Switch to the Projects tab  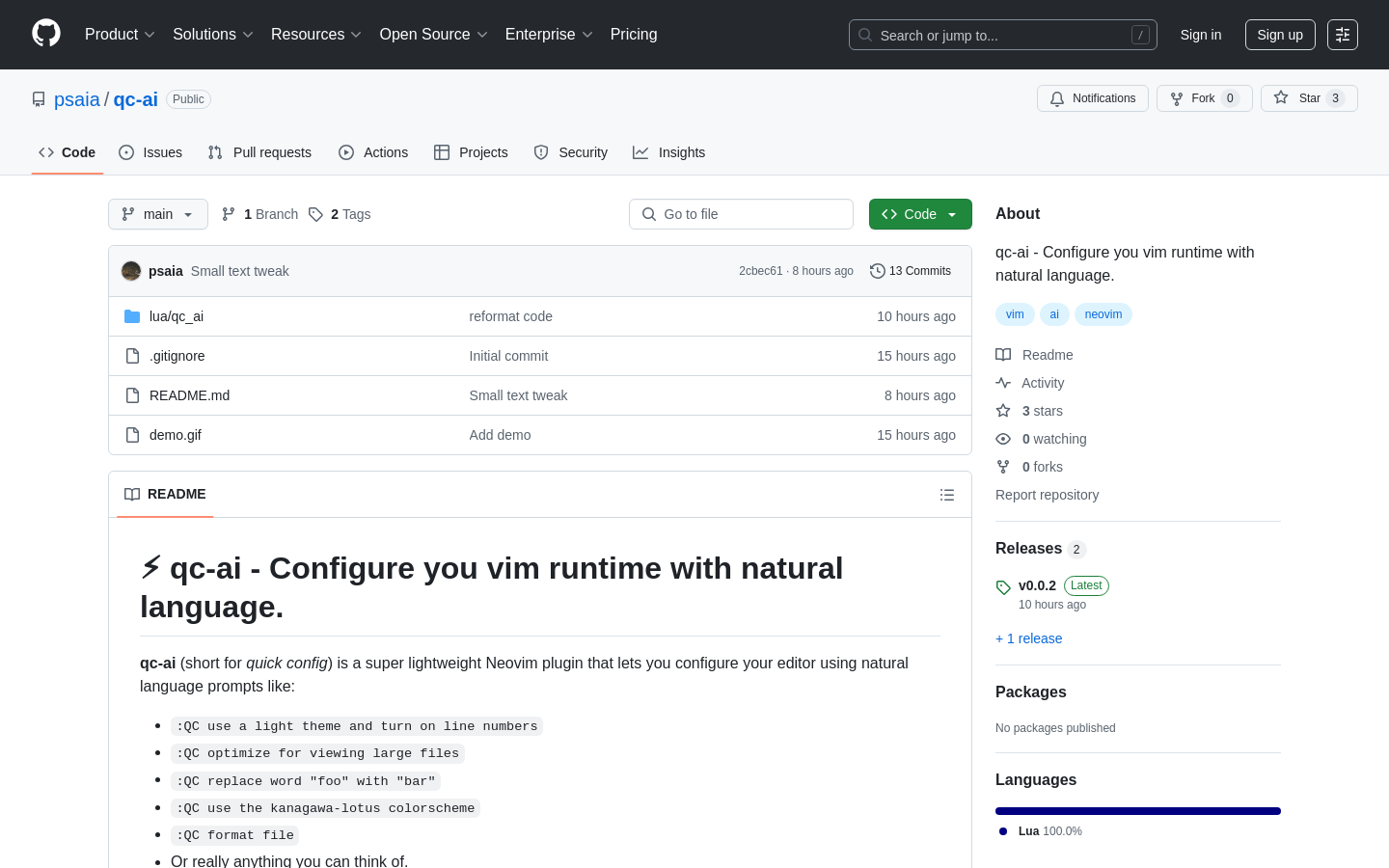471,152
